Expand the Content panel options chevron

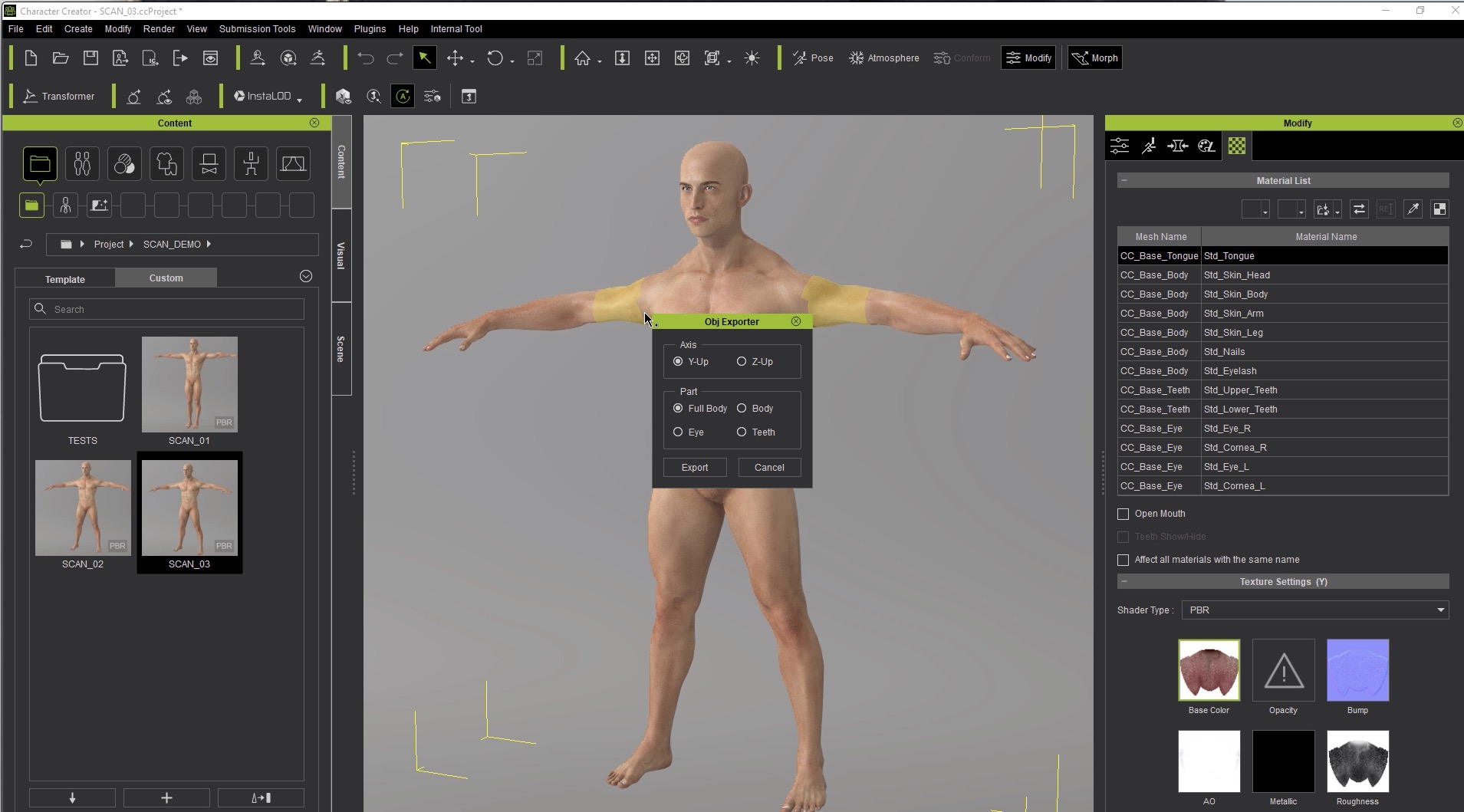[306, 276]
